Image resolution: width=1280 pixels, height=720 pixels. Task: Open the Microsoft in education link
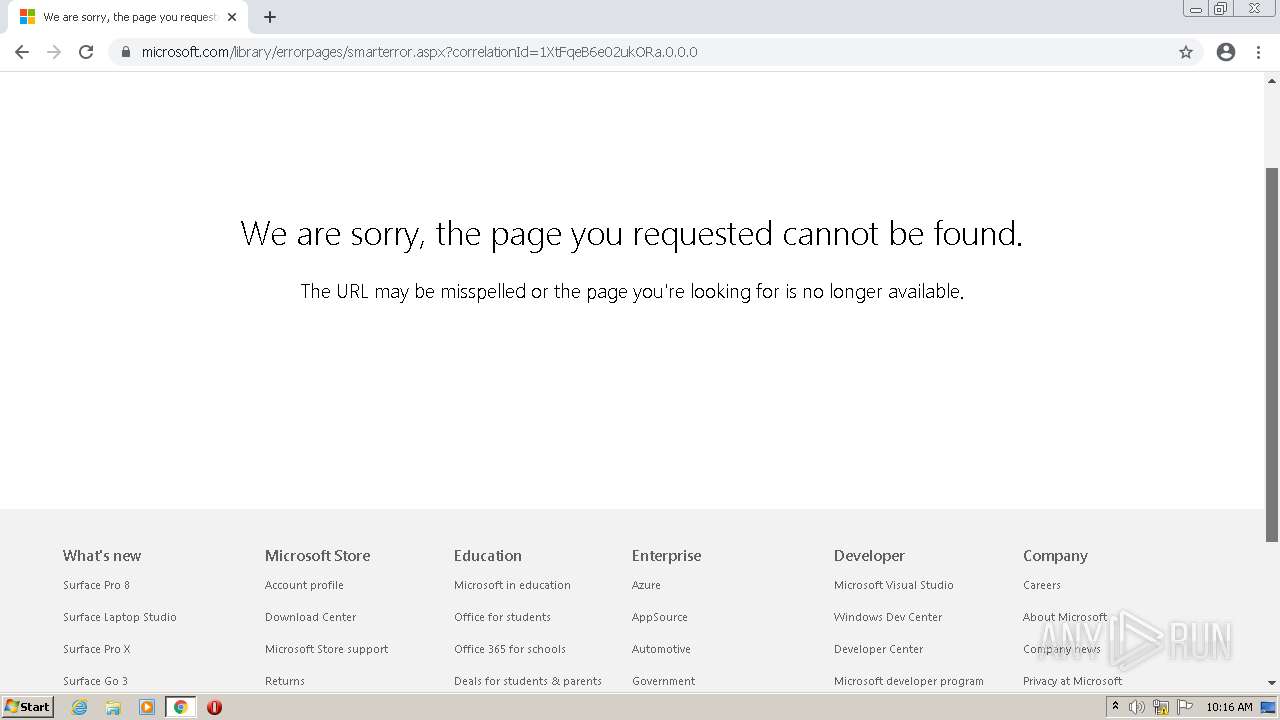click(512, 585)
